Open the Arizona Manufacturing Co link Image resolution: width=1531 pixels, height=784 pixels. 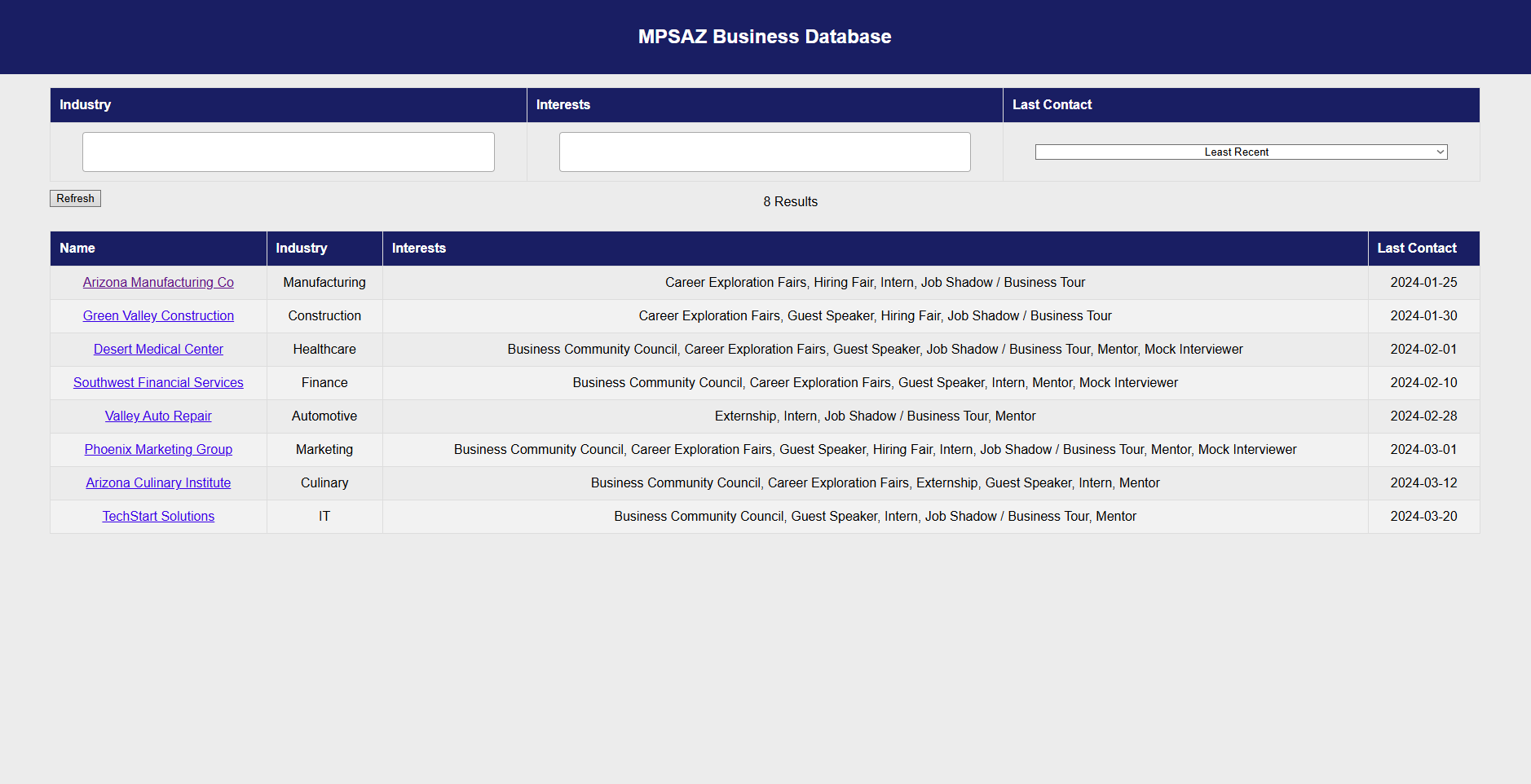pos(158,282)
